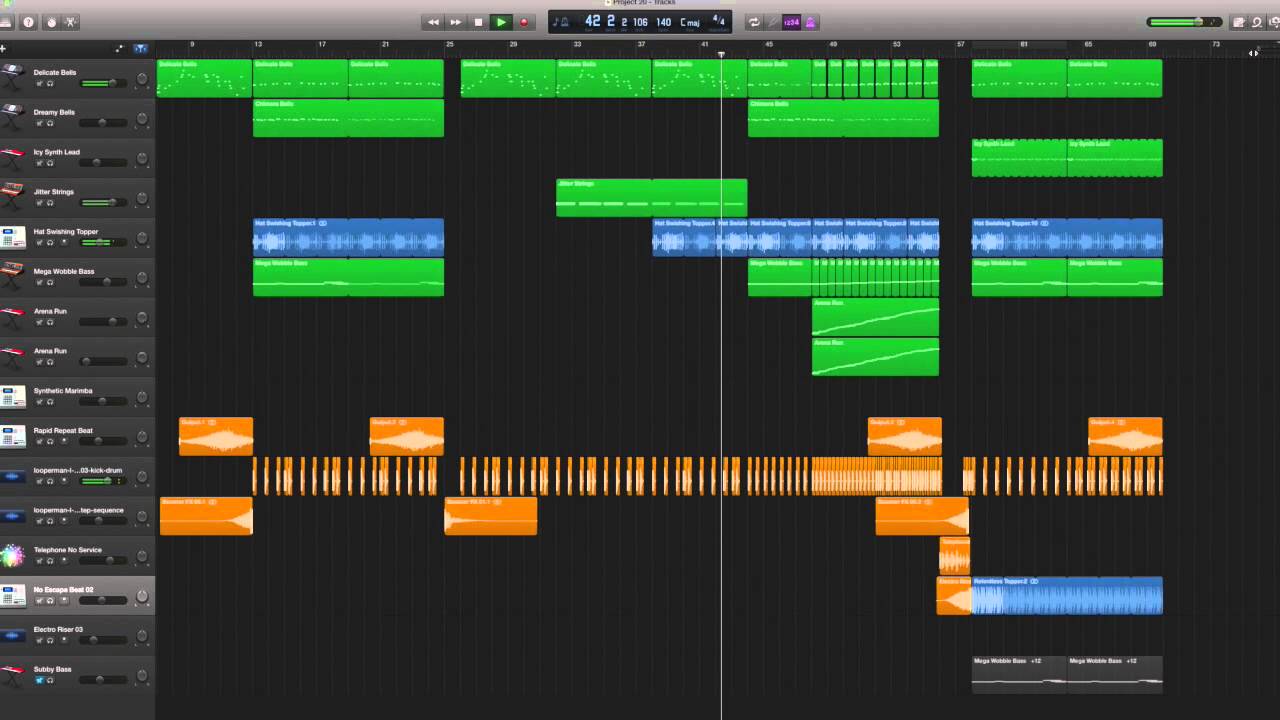Open the Media Browser button

pyautogui.click(x=1273, y=22)
